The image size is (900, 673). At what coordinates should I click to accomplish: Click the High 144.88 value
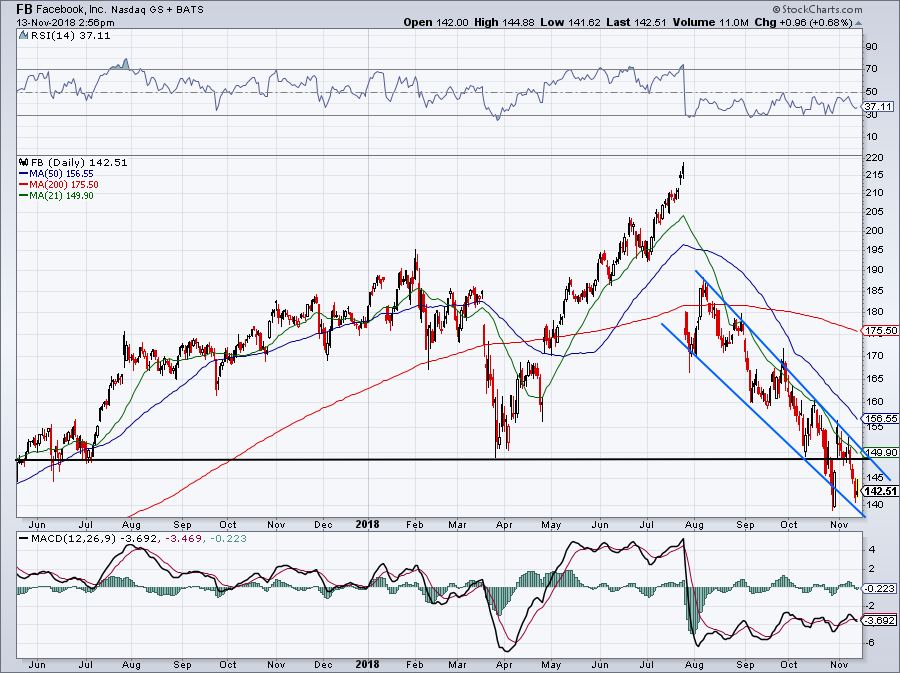pyautogui.click(x=504, y=22)
